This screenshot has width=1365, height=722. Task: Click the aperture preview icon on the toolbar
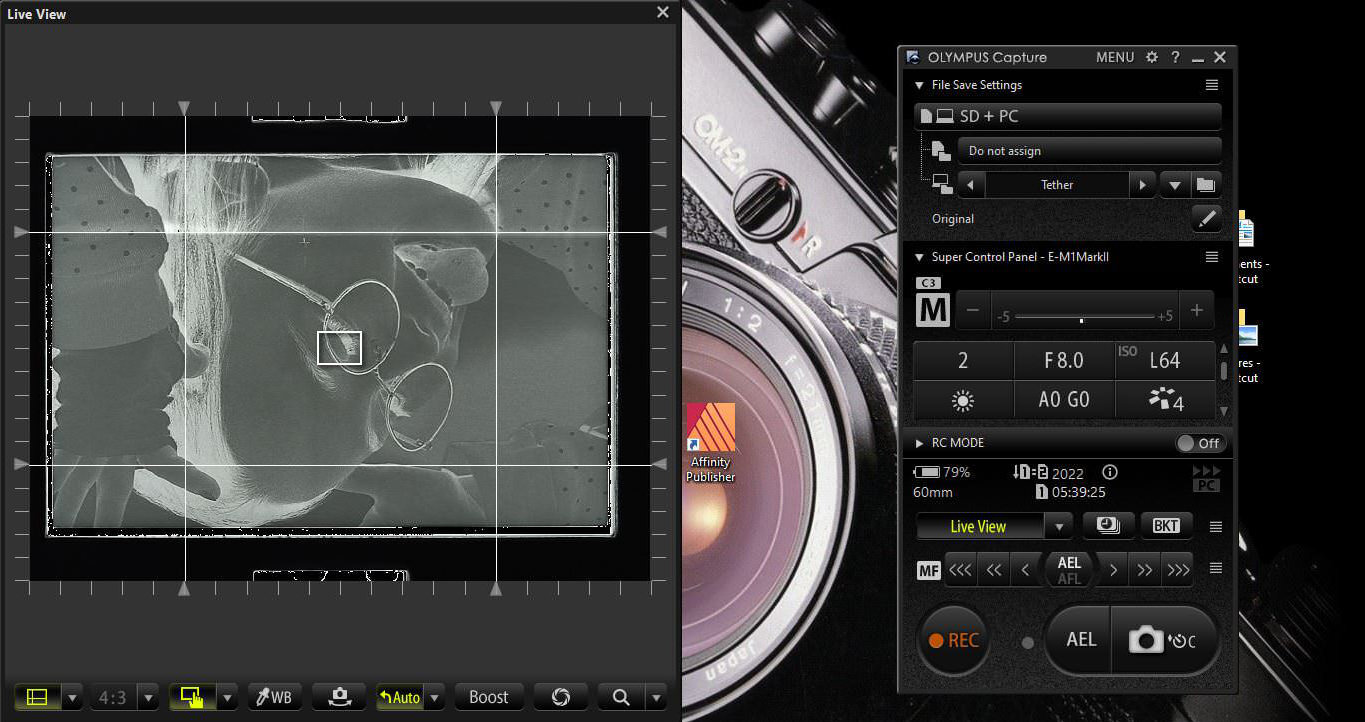[x=561, y=697]
